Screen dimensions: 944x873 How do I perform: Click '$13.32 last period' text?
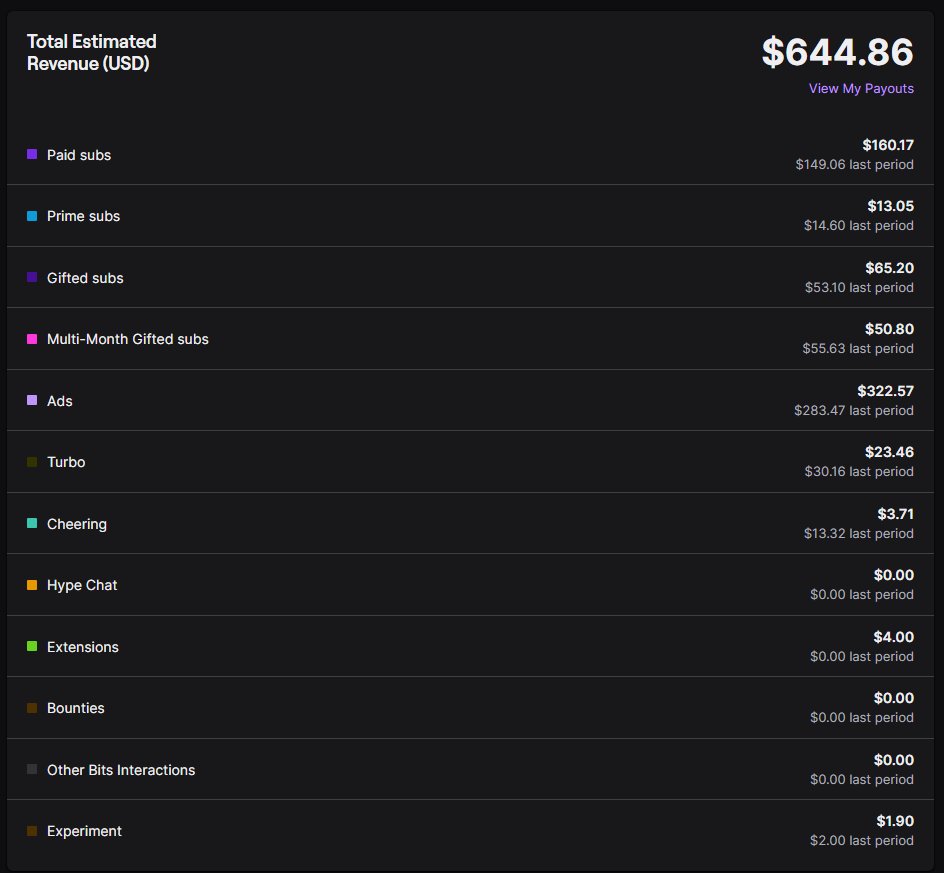point(859,533)
